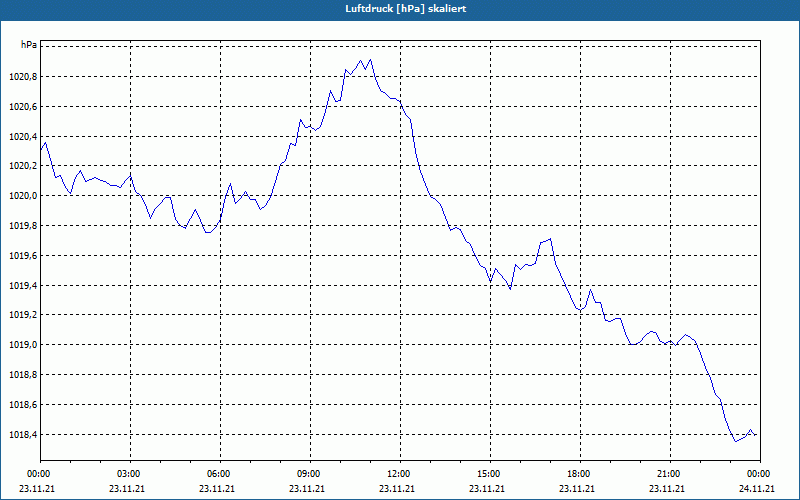Click the 1020,4 pressure axis value
Screen dimensions: 800x500
click(23, 137)
